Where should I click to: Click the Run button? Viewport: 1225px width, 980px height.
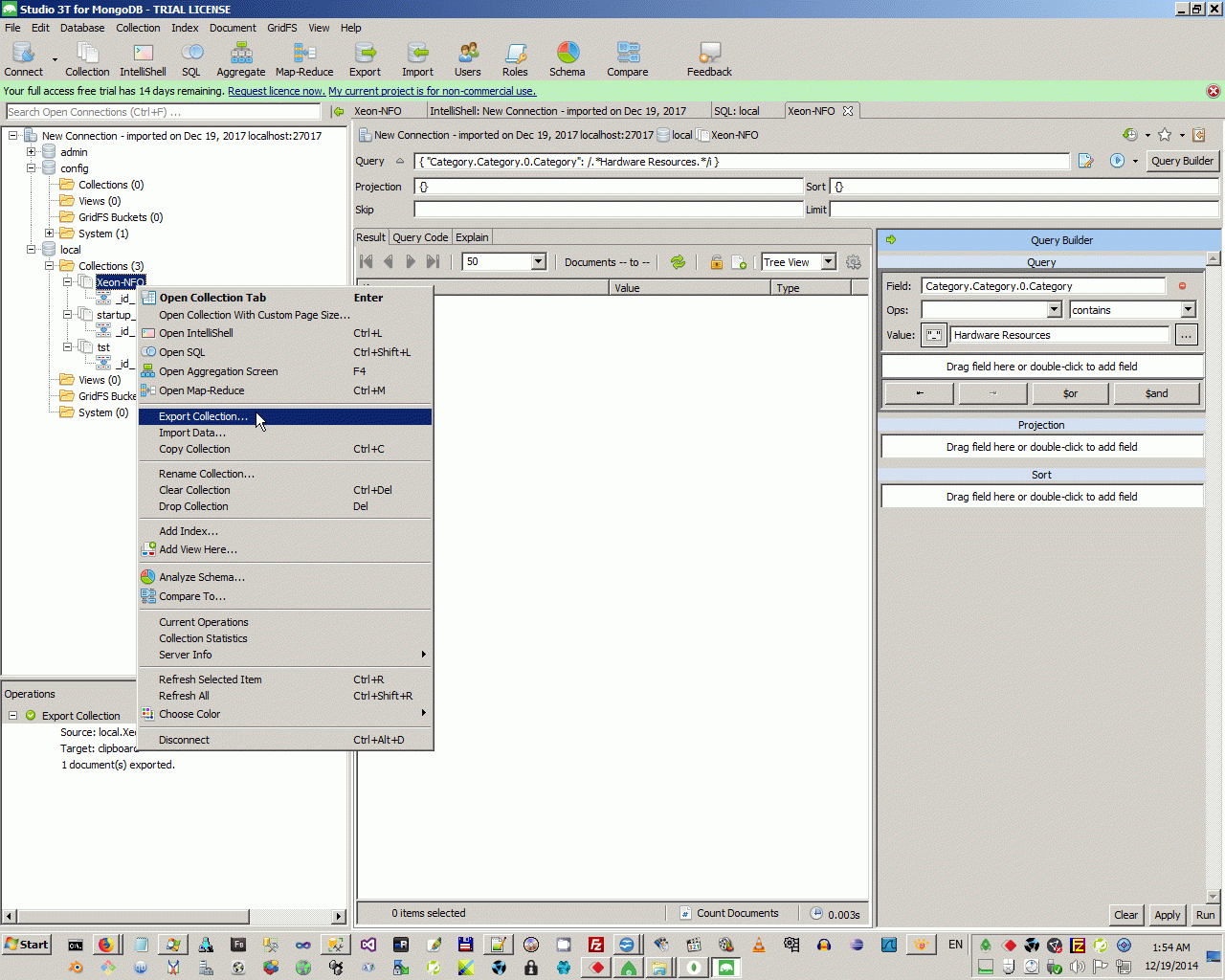[1205, 915]
